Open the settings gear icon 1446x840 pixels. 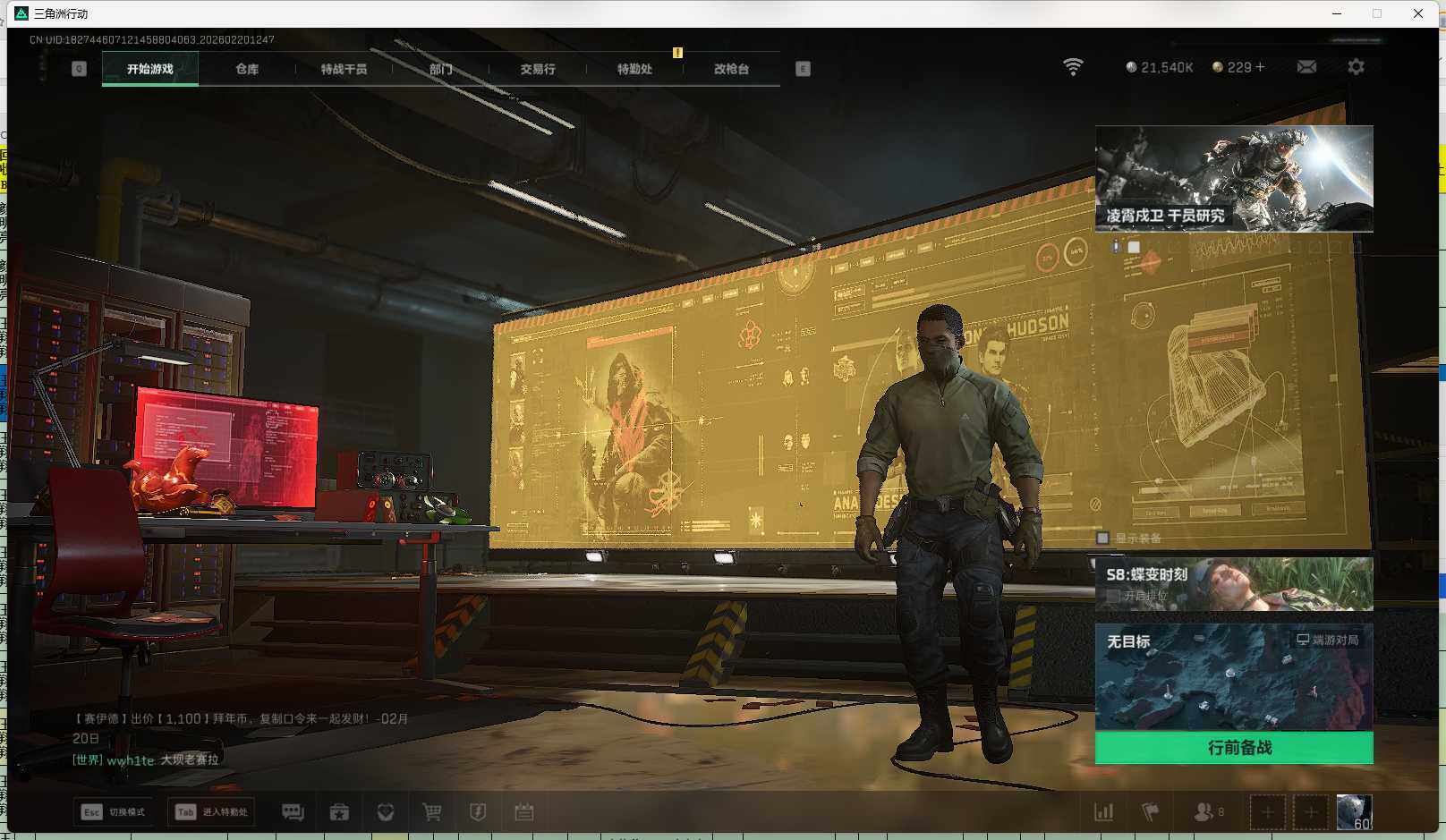pyautogui.click(x=1356, y=67)
